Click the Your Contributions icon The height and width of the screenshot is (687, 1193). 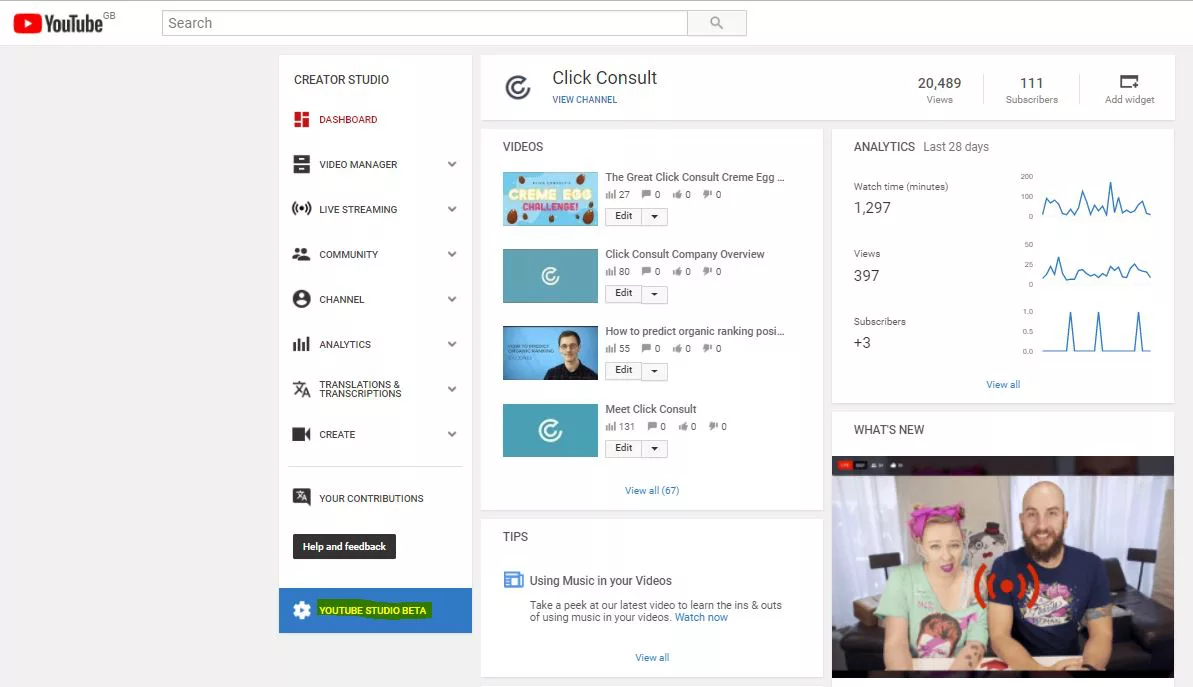click(301, 497)
